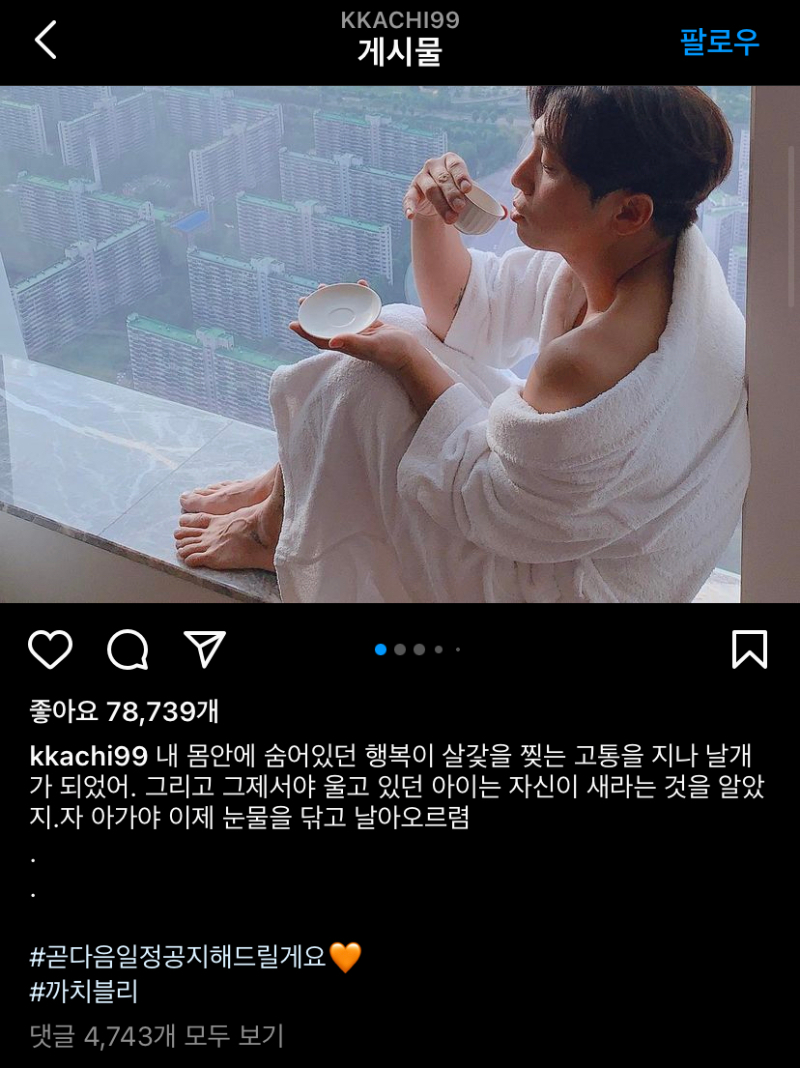Jump to second carousel dot
800x1068 pixels.
pyautogui.click(x=400, y=650)
